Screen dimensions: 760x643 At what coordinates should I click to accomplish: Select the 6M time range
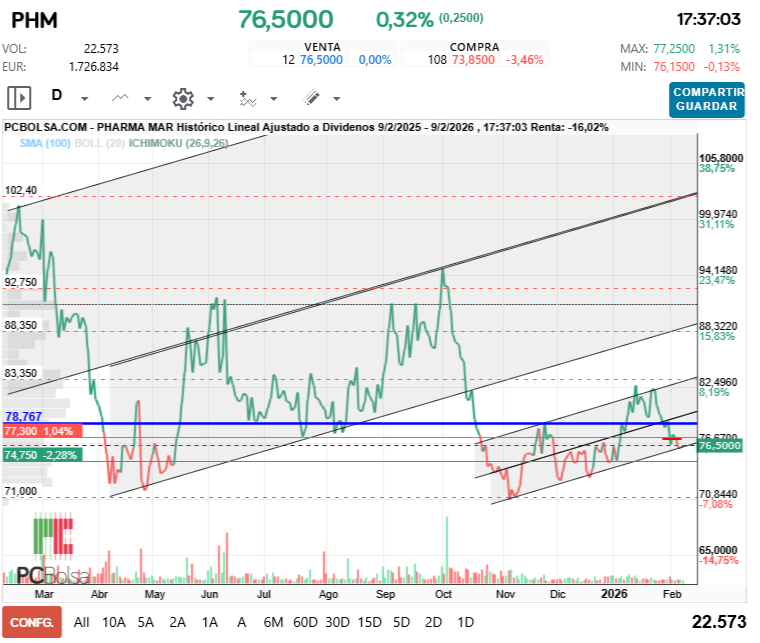point(271,621)
